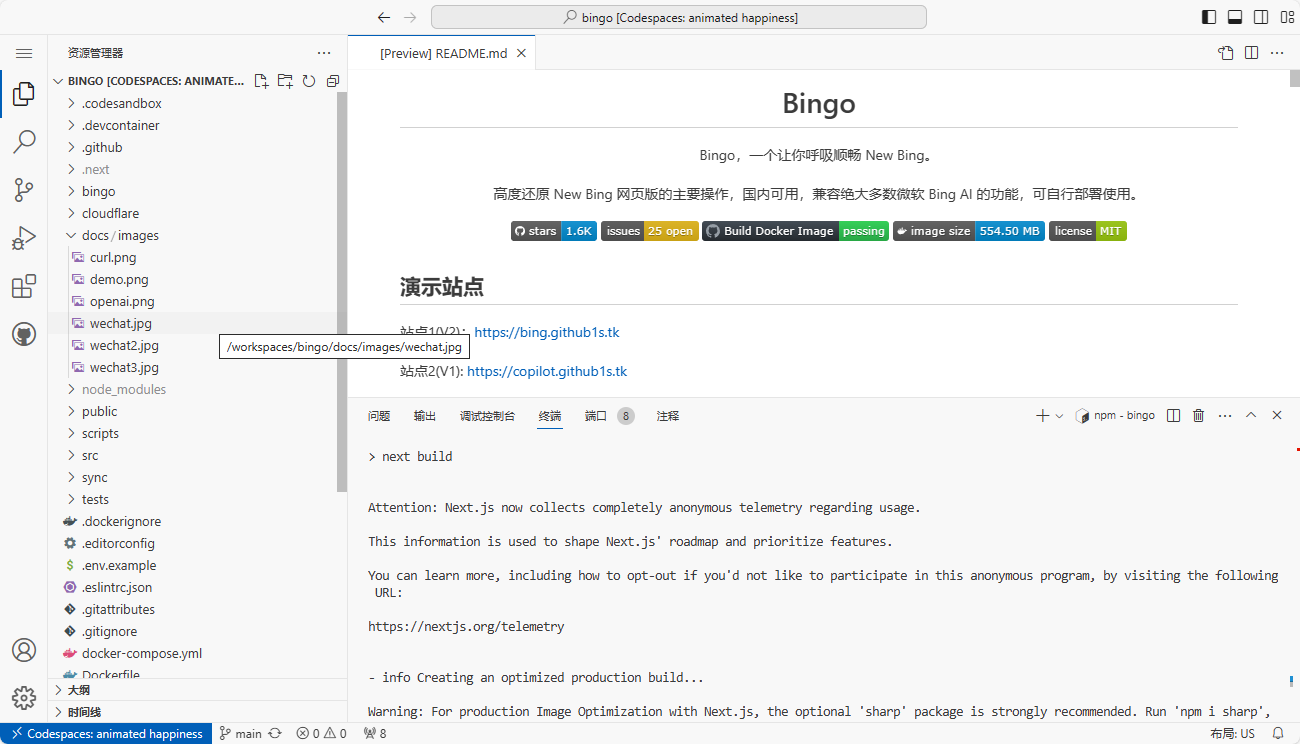The image size is (1300, 744).
Task: Click the command center search box
Action: 679,17
